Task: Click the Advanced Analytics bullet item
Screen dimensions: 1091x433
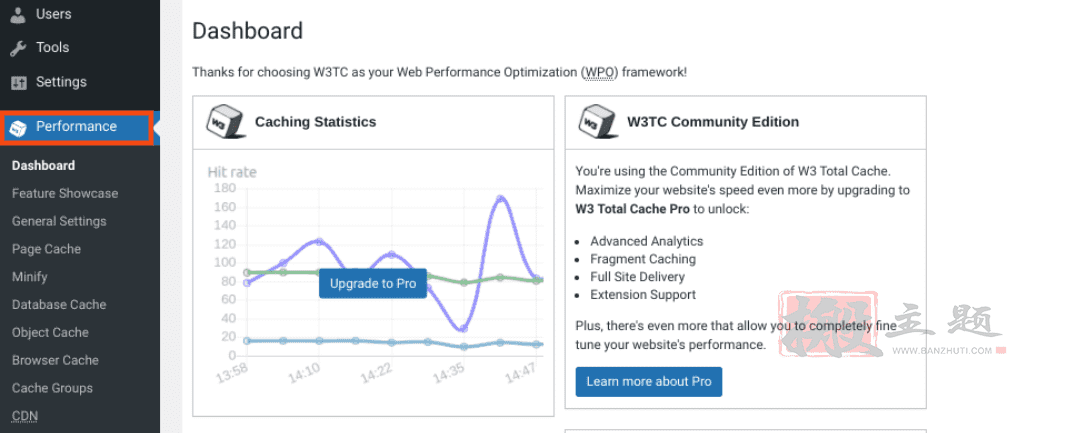Action: 646,242
